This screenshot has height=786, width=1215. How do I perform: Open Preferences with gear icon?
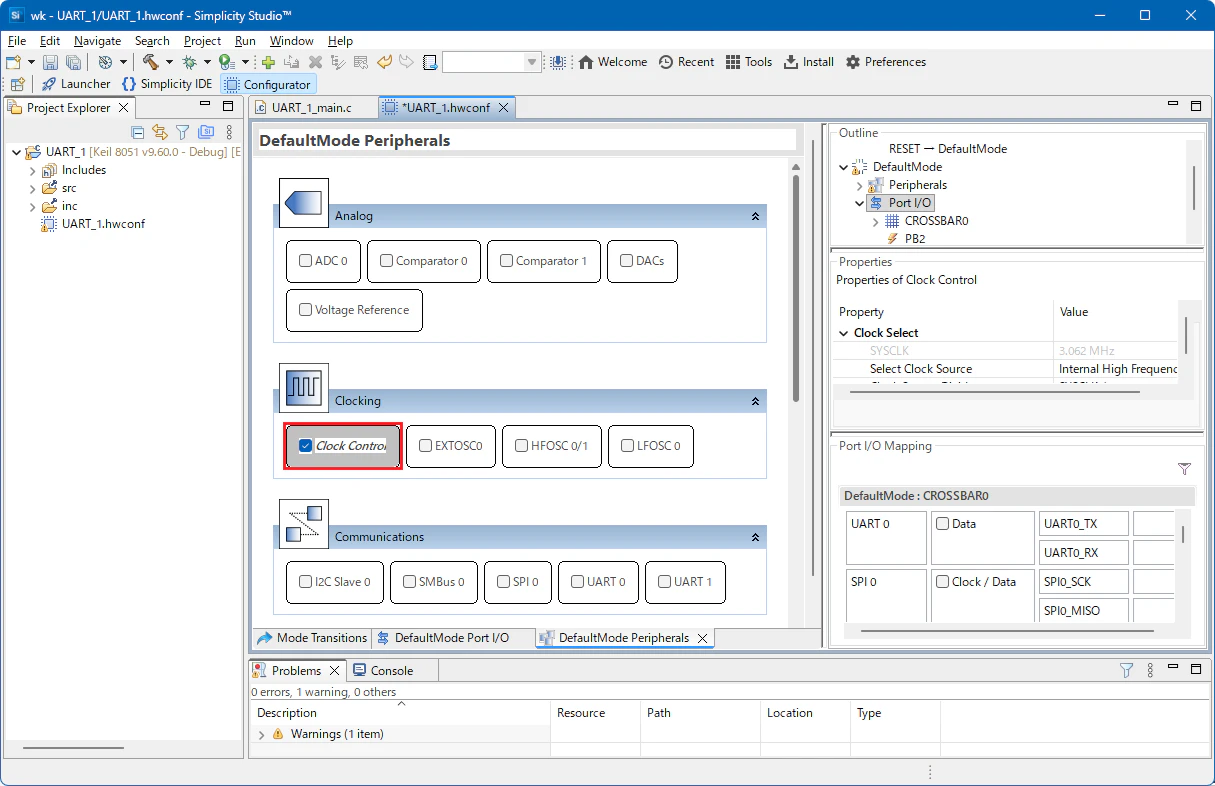[886, 62]
